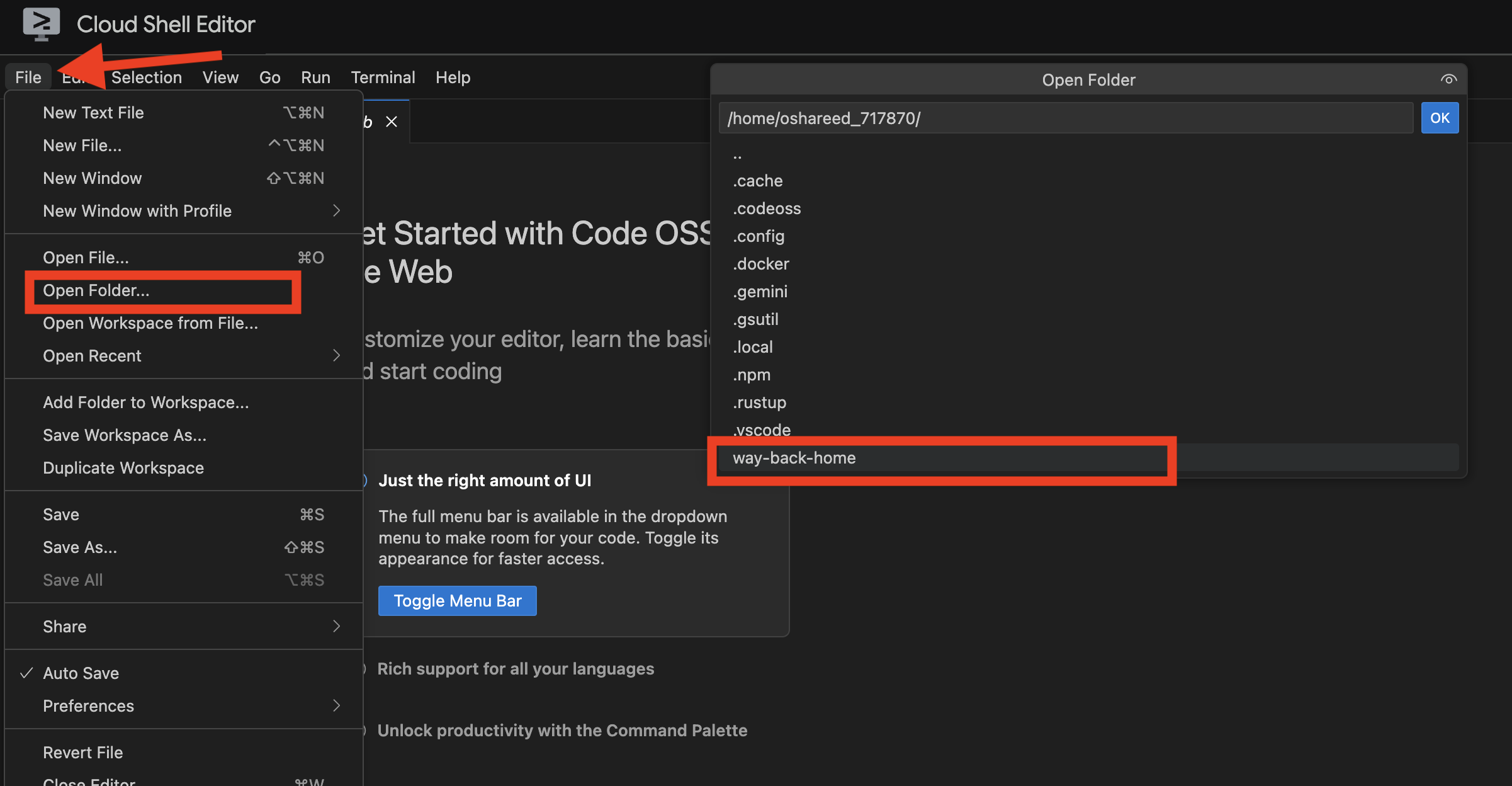Pick the .config folder in list

[x=759, y=236]
